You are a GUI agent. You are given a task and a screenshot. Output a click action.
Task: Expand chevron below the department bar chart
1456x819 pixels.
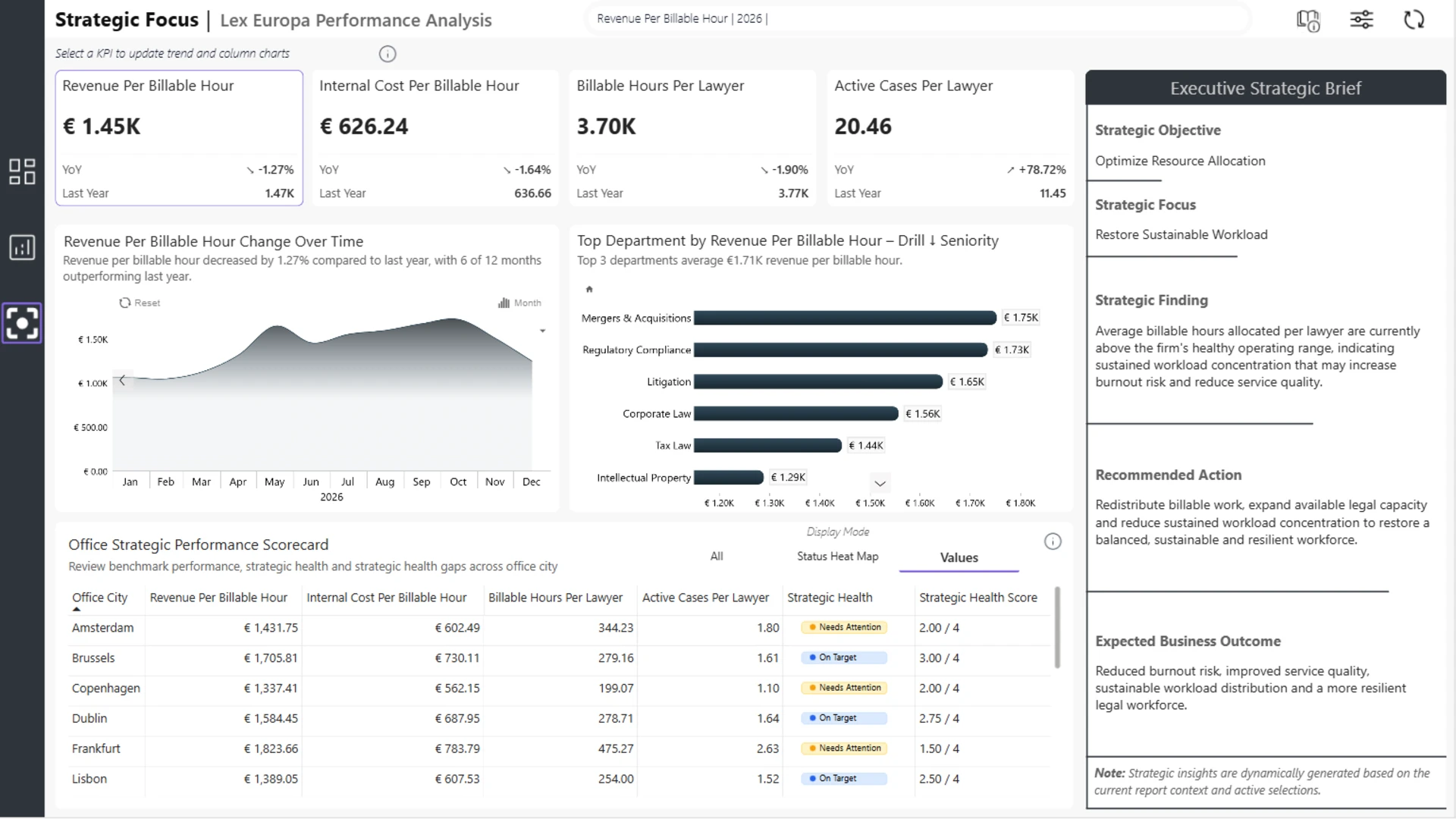pos(880,483)
